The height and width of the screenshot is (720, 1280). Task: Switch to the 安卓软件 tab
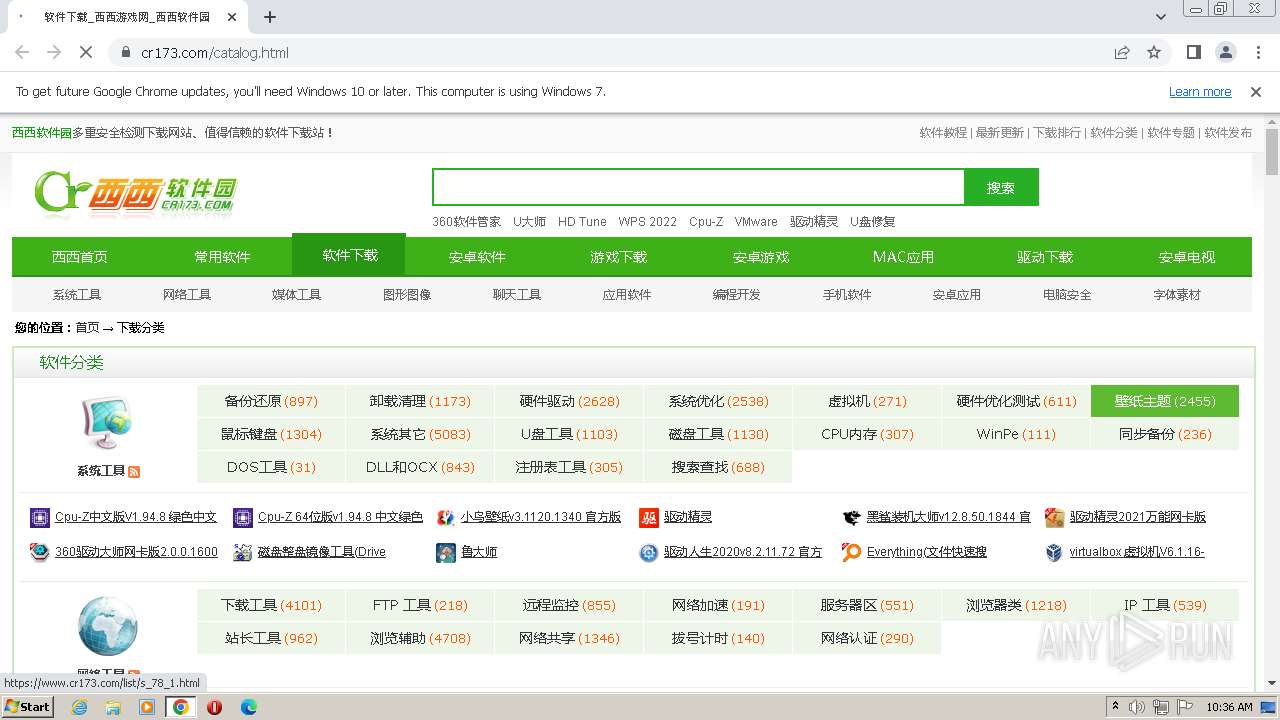click(477, 257)
